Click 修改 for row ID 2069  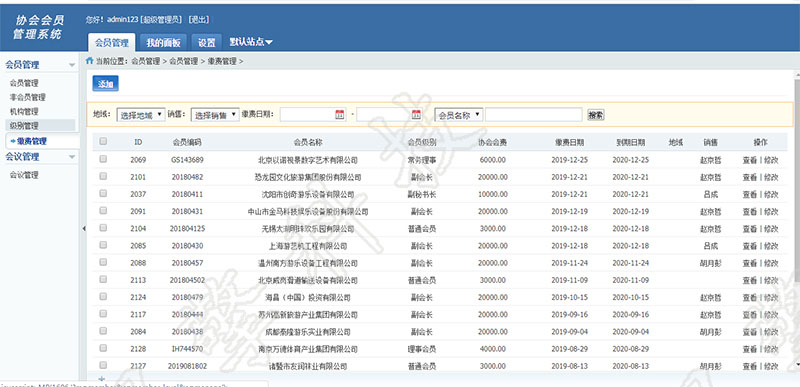tap(771, 160)
